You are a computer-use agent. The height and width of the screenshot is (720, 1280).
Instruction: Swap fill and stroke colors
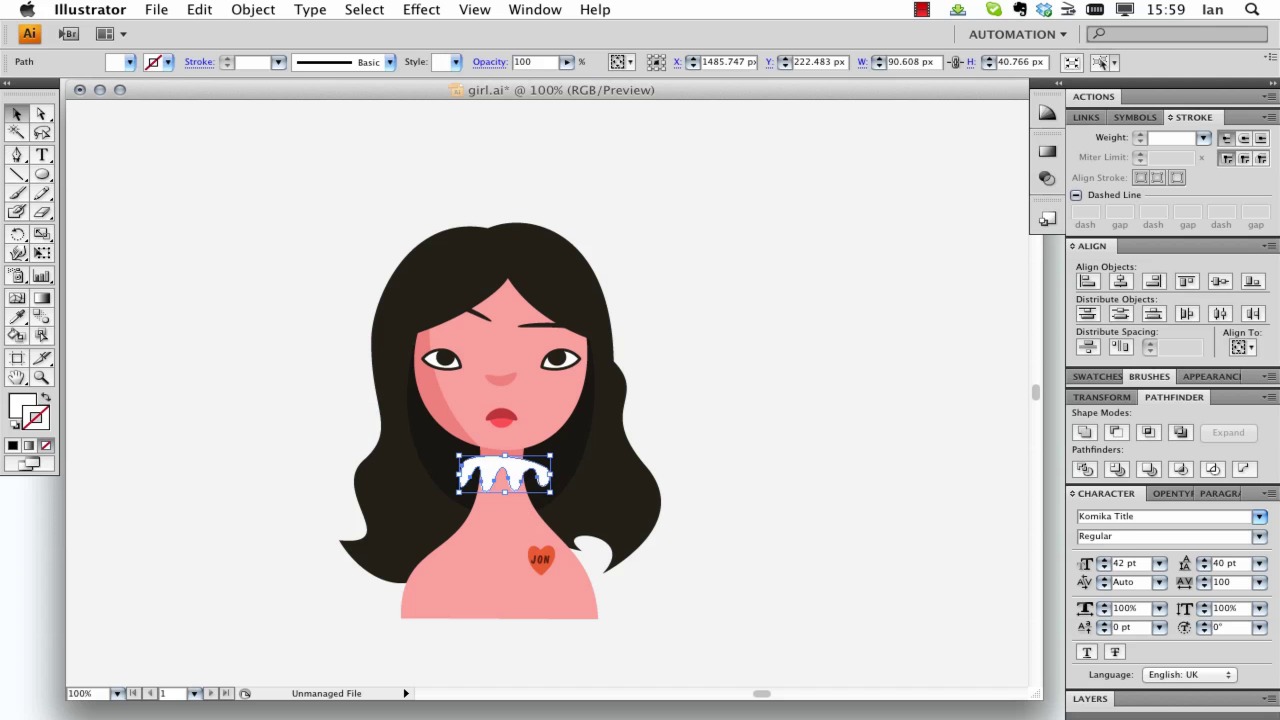[x=45, y=398]
